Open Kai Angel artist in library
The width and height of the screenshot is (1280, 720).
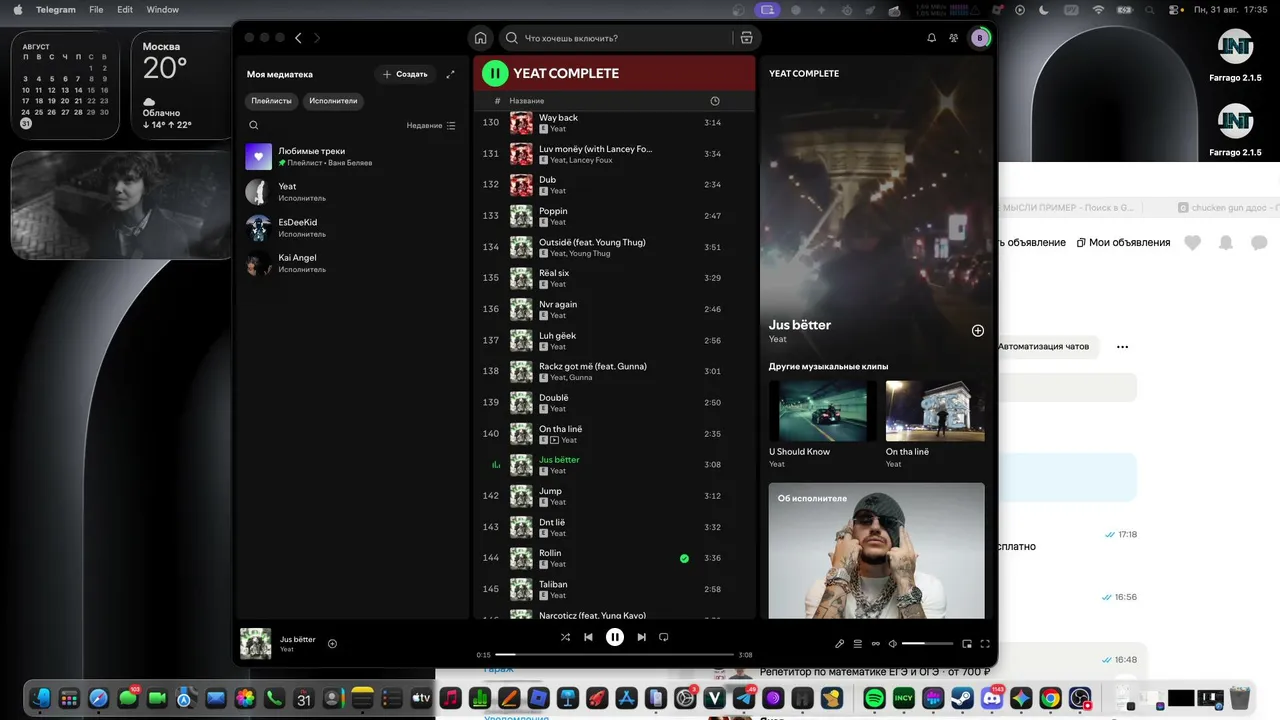click(x=351, y=264)
